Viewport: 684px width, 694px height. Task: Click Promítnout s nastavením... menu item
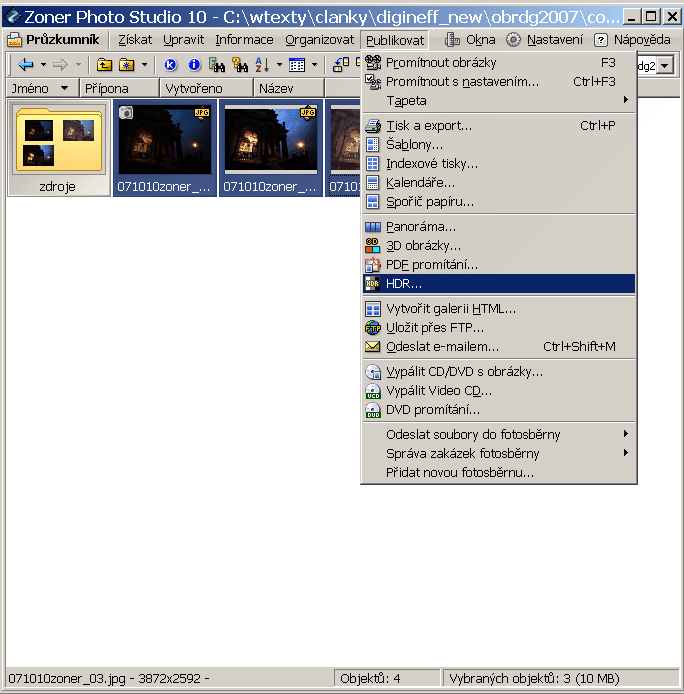click(462, 81)
